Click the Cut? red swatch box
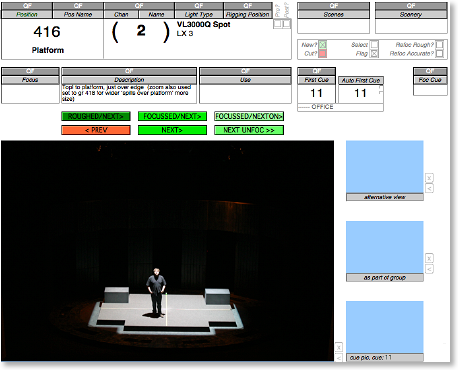 323,54
